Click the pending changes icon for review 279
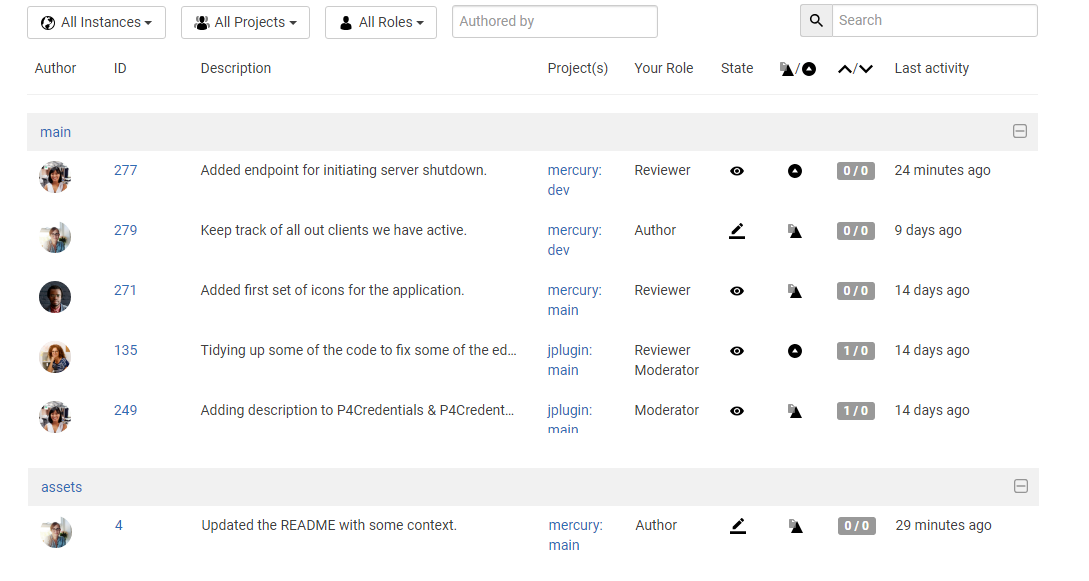Image resolution: width=1089 pixels, height=581 pixels. [x=795, y=230]
